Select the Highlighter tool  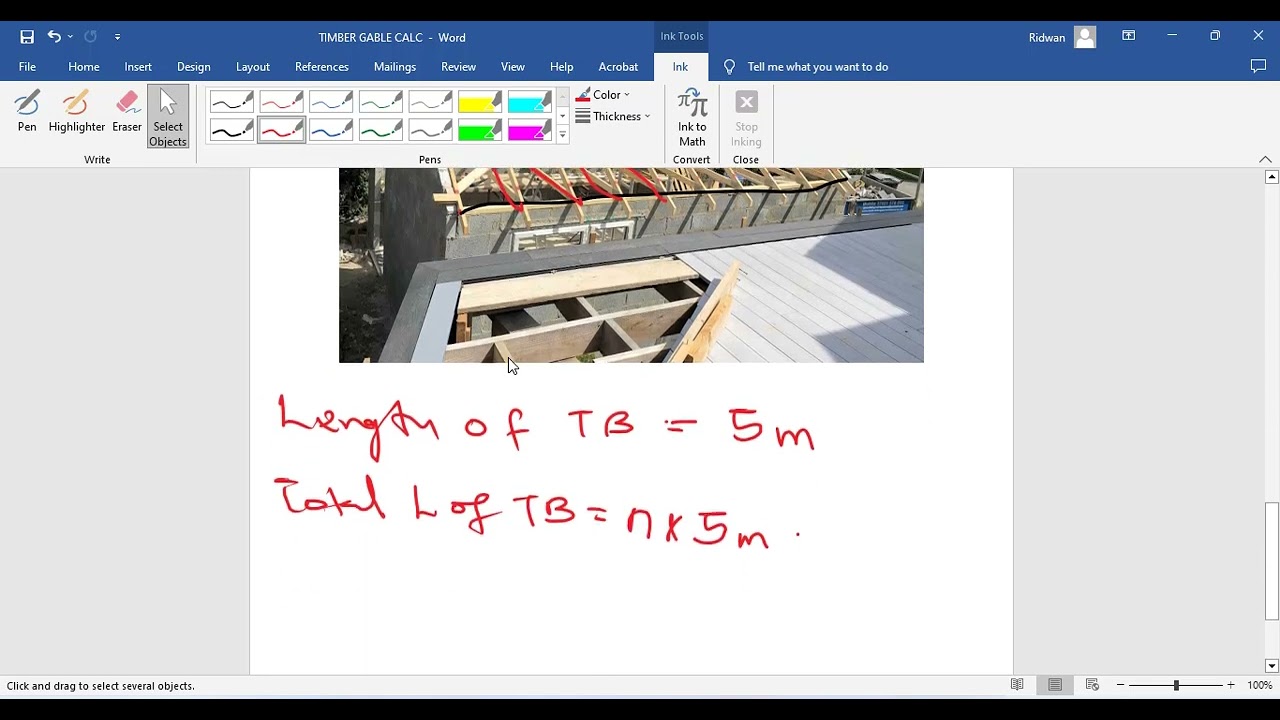tap(77, 111)
